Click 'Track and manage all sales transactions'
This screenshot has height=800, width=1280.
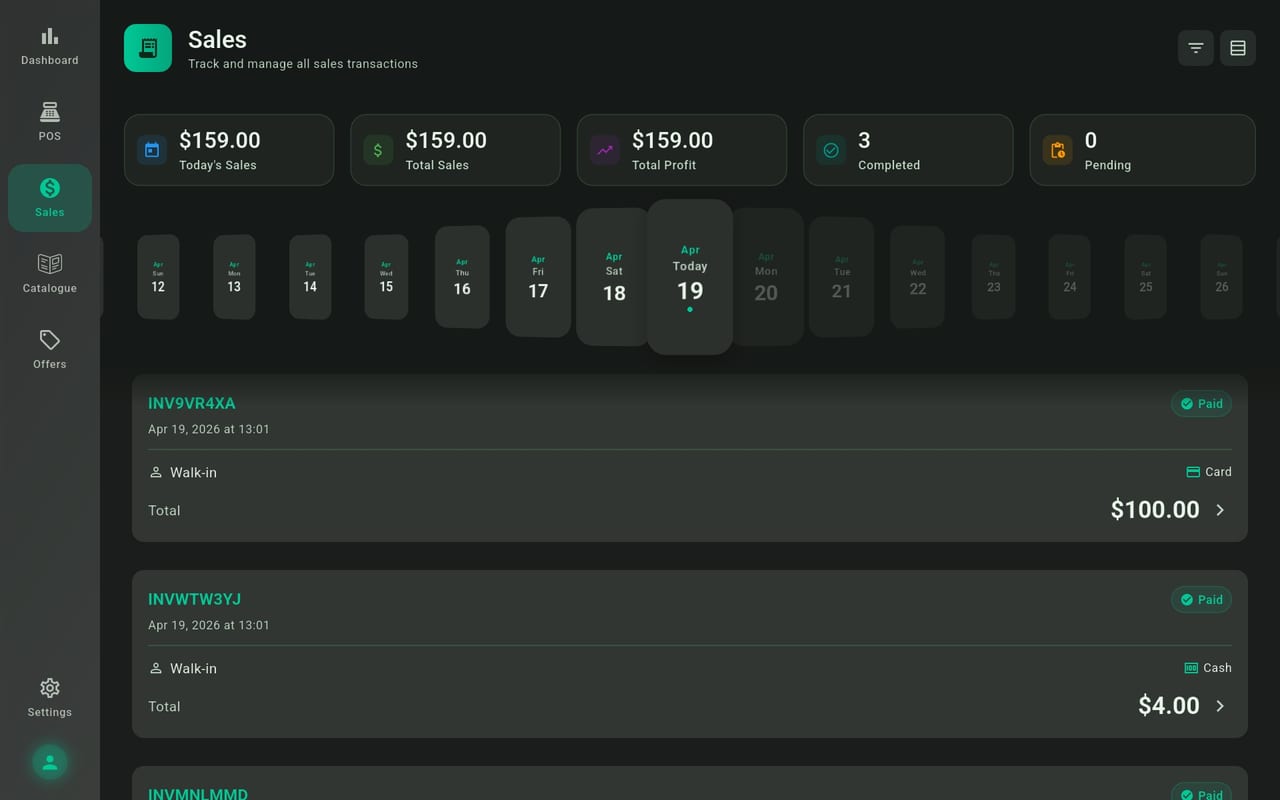tap(303, 64)
